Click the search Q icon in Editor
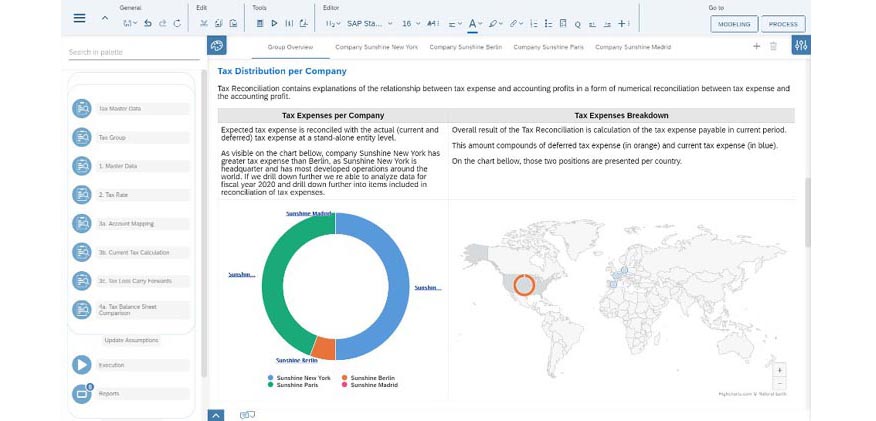This screenshot has height=421, width=876. (x=578, y=24)
